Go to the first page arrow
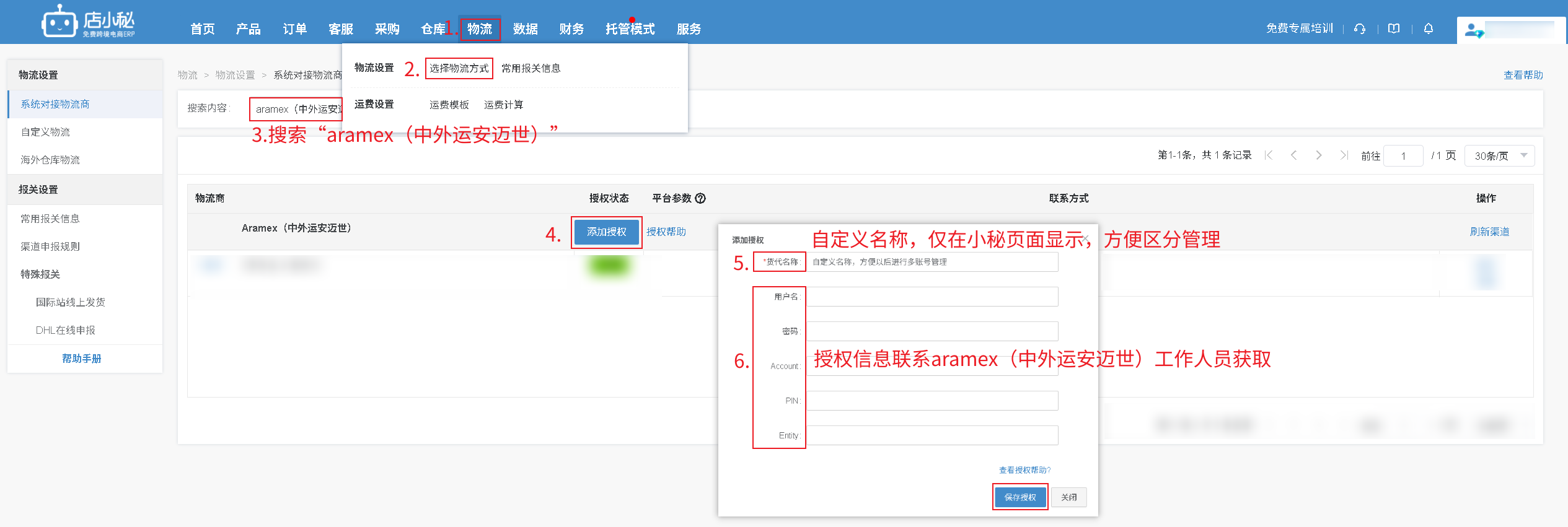 pos(1269,155)
